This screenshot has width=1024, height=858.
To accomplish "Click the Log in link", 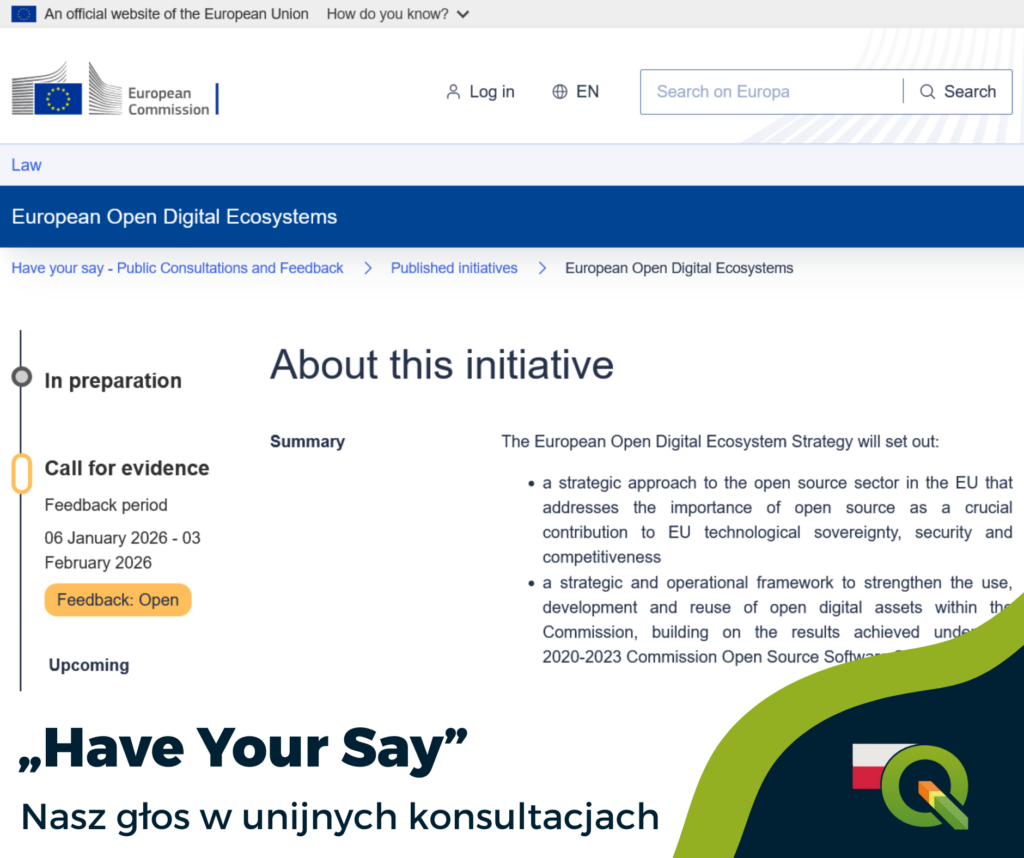I will click(491, 92).
